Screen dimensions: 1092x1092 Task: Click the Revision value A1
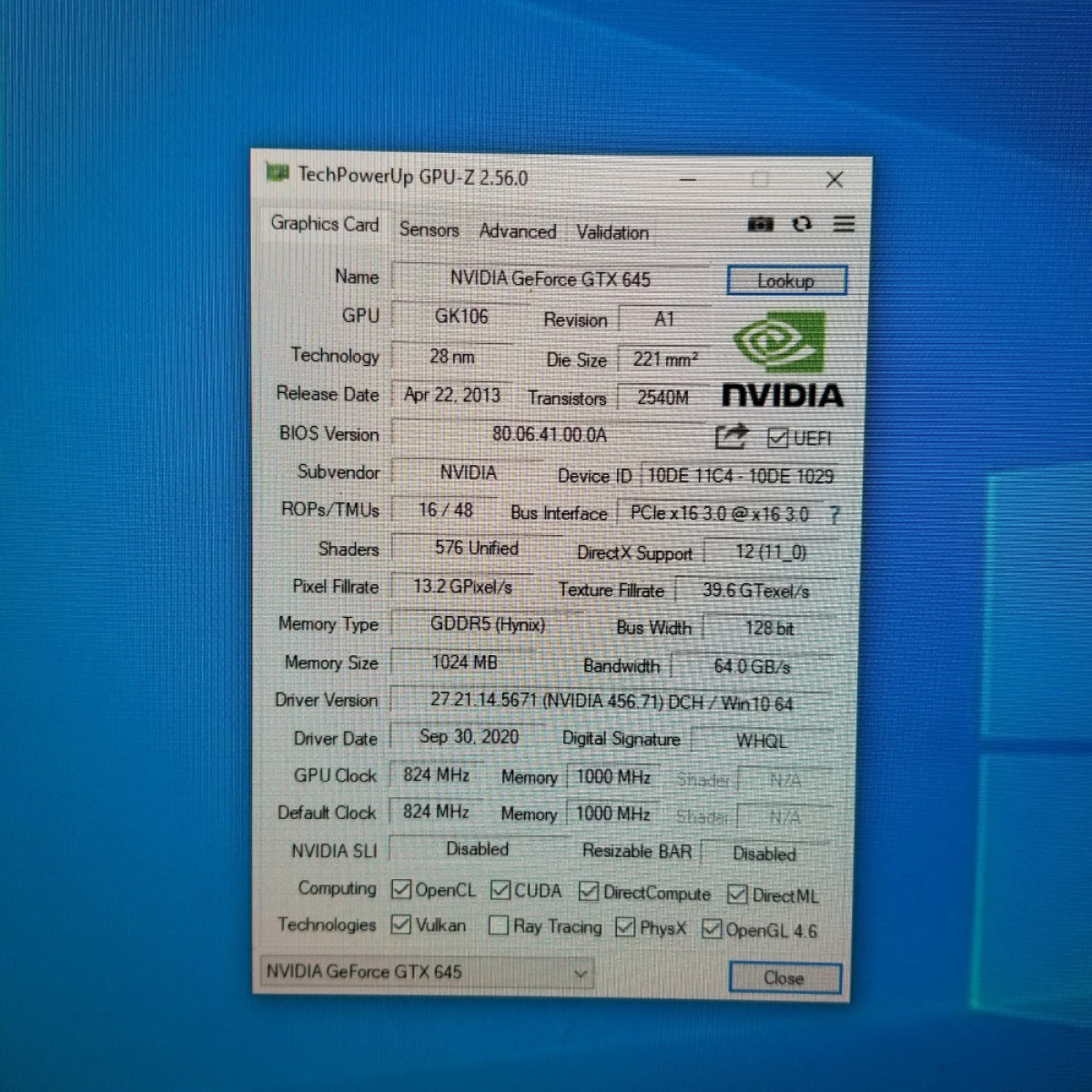(664, 320)
